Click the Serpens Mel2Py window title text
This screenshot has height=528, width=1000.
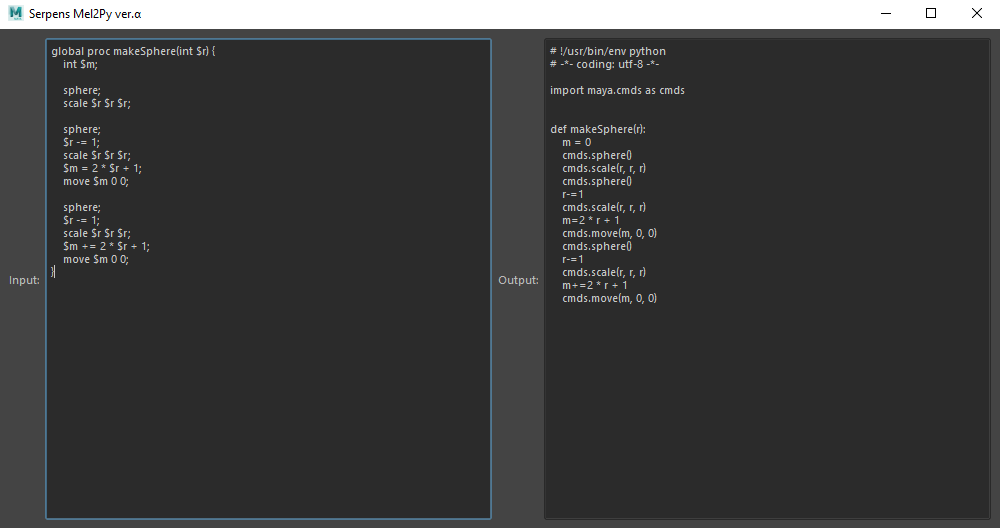point(85,14)
